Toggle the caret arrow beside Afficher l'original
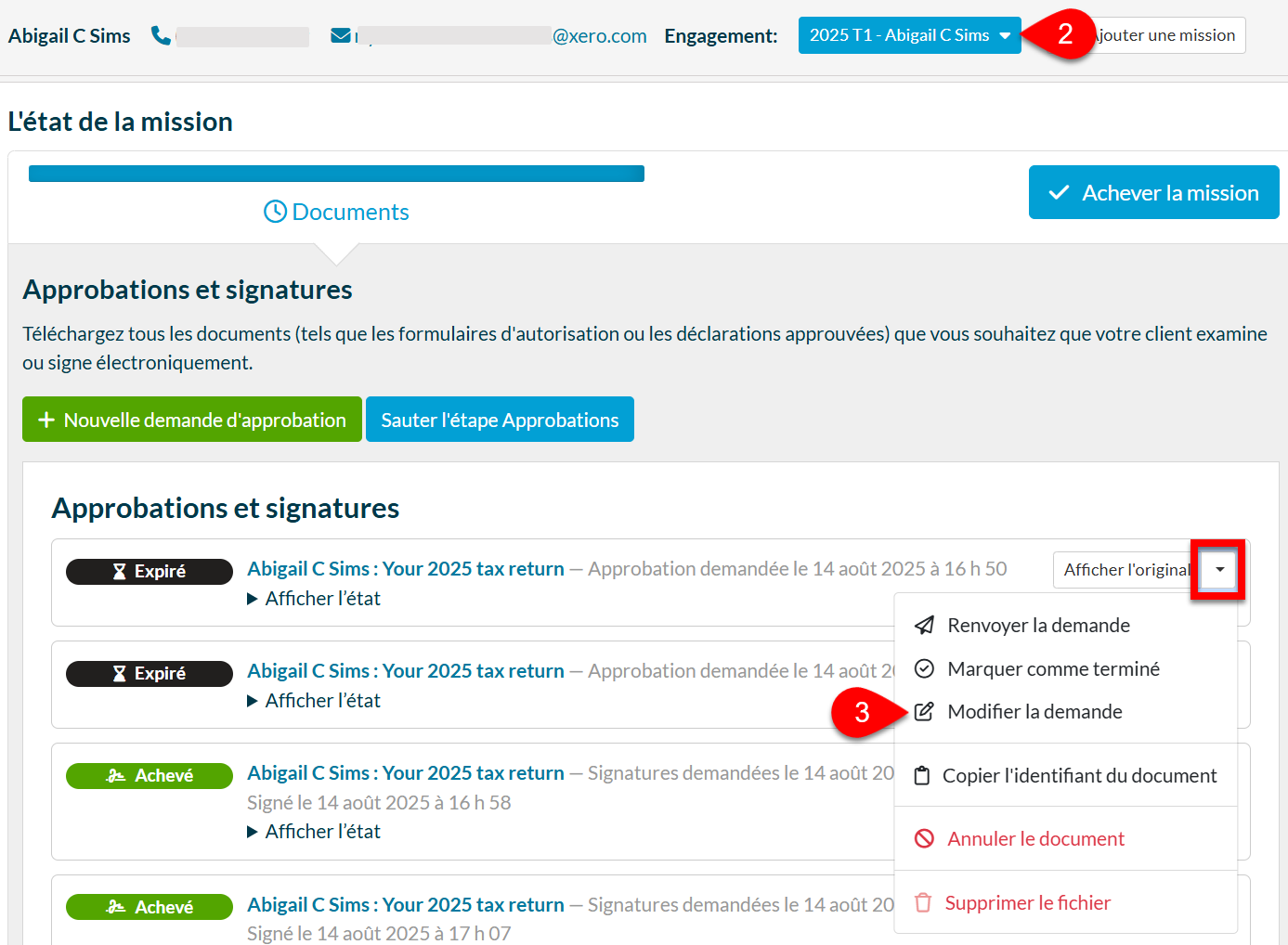Viewport: 1288px width, 945px height. (1219, 569)
